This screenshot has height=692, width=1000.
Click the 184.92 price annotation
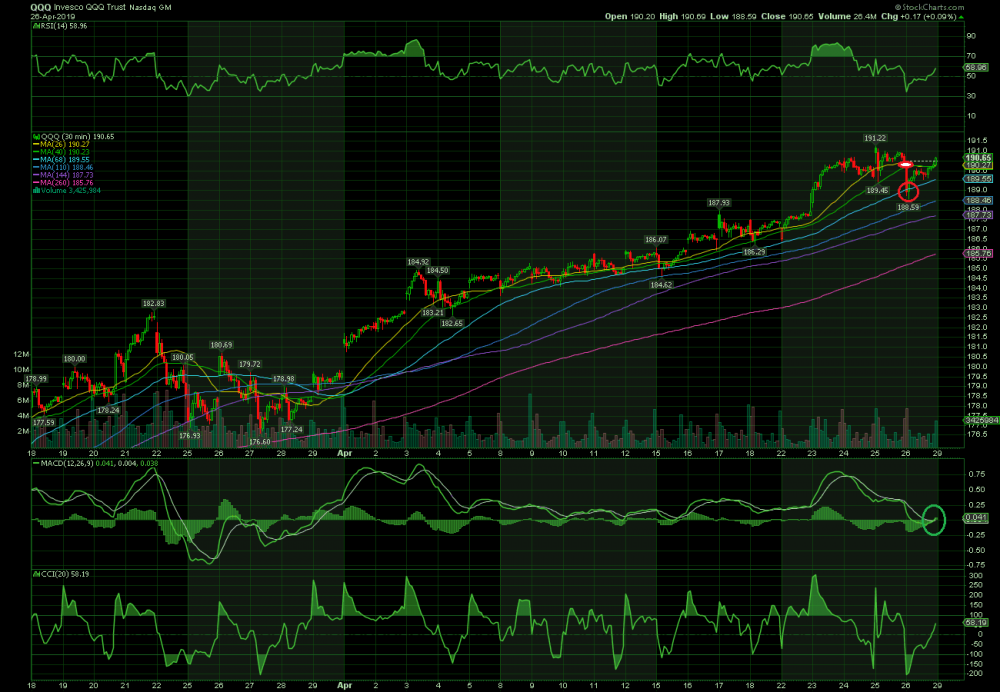pyautogui.click(x=417, y=262)
